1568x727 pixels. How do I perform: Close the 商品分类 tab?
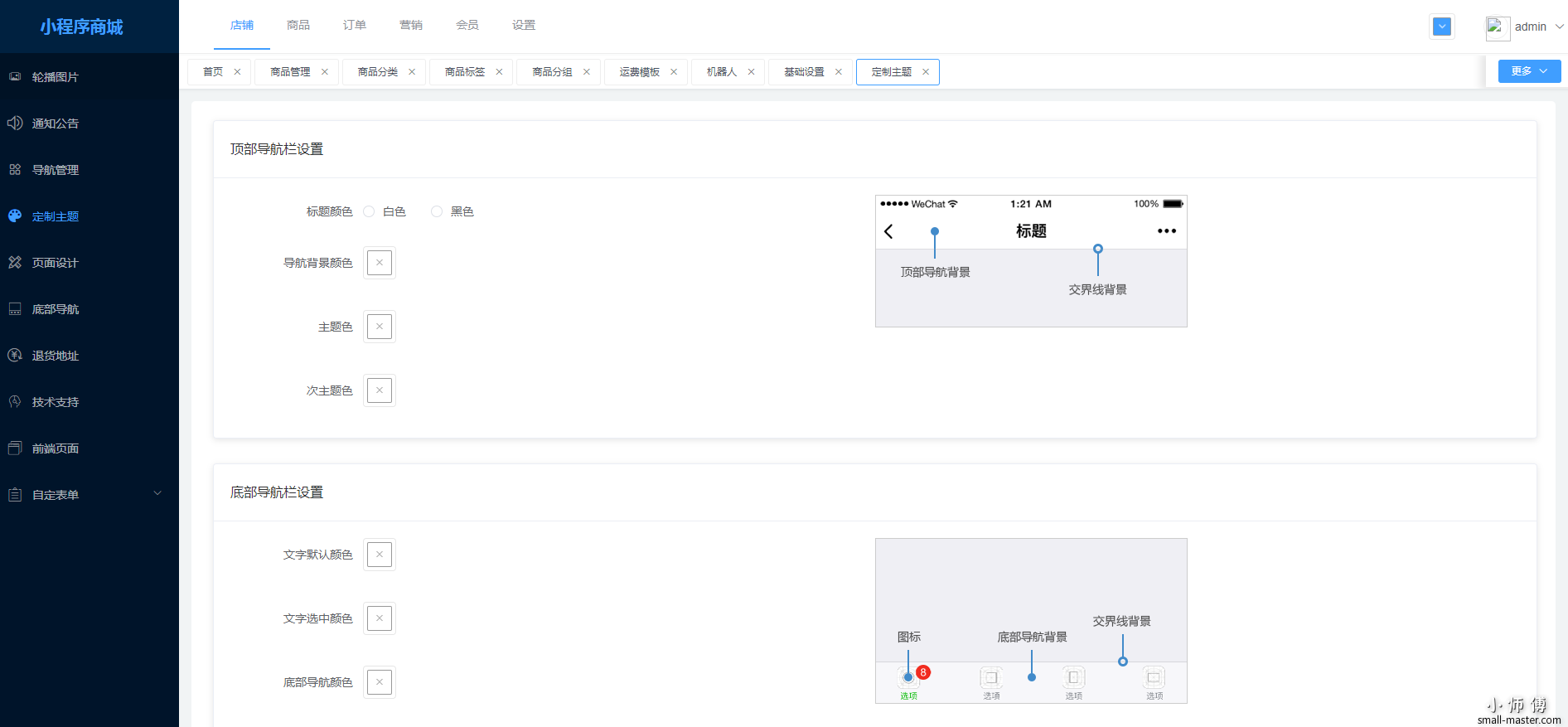click(x=412, y=72)
